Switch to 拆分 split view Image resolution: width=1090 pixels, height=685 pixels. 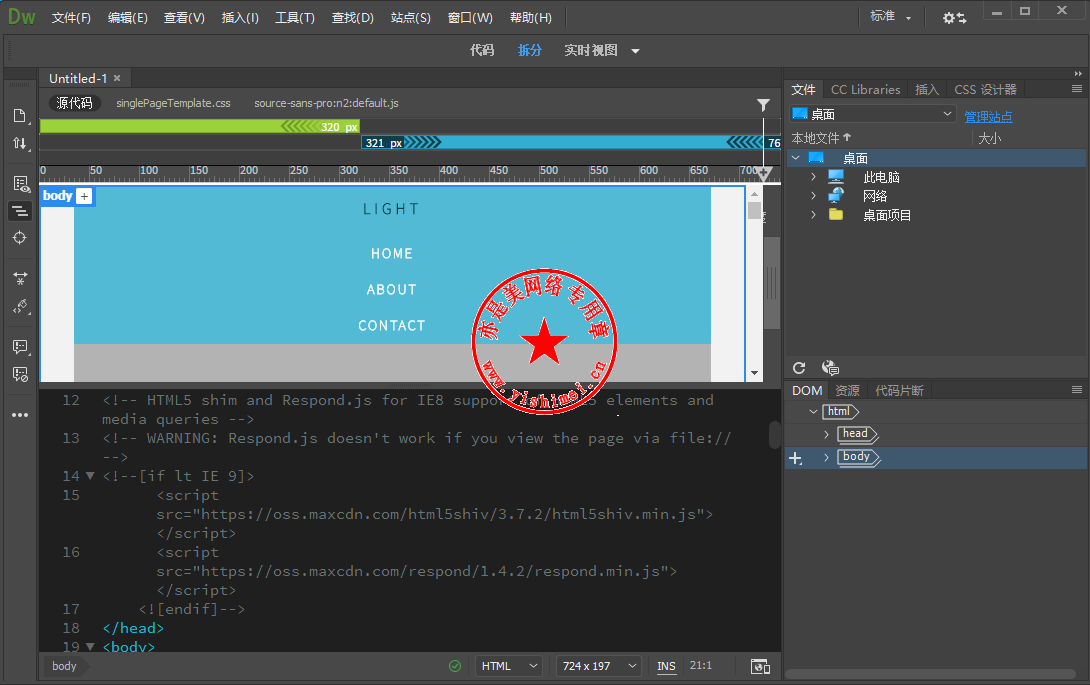530,50
